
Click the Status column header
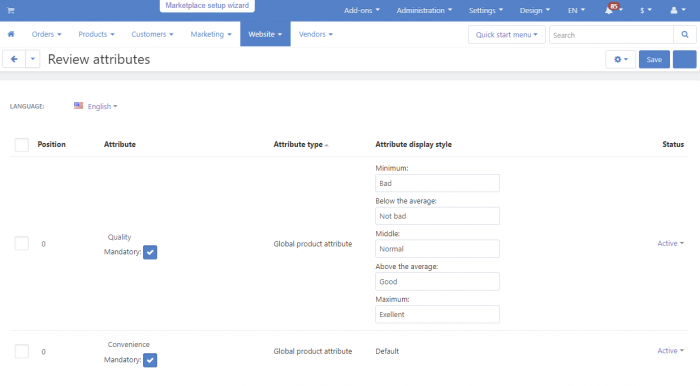pos(673,144)
